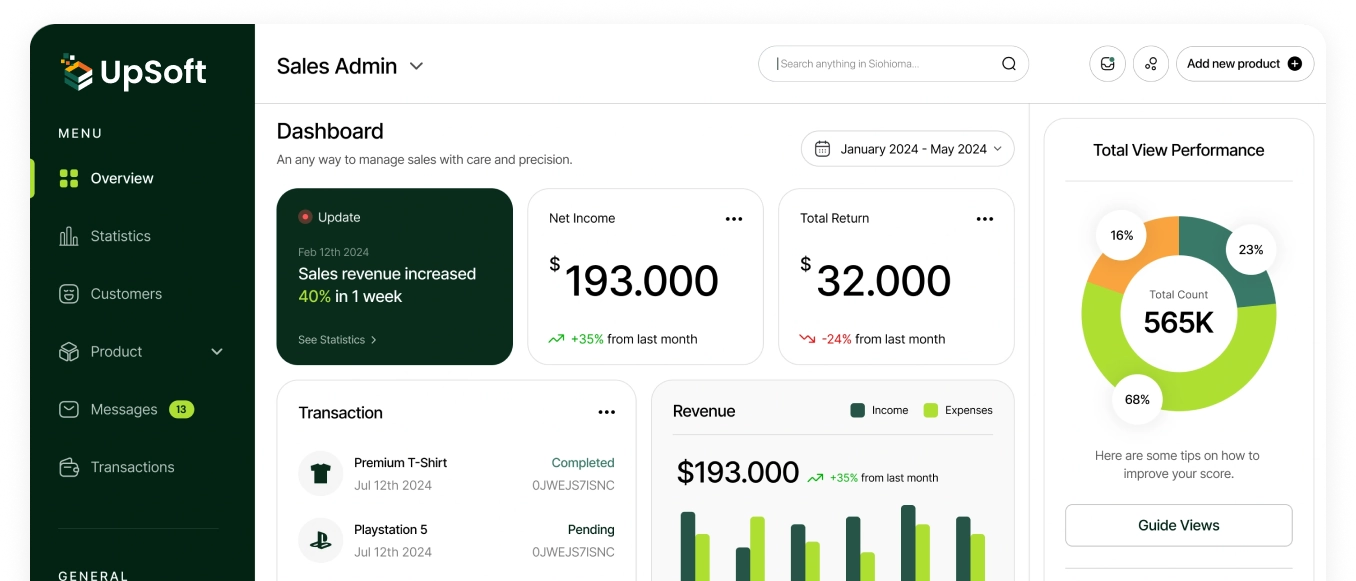Open the January 2024 - May 2024 date picker
Screen dimensions: 1356x581
907,149
